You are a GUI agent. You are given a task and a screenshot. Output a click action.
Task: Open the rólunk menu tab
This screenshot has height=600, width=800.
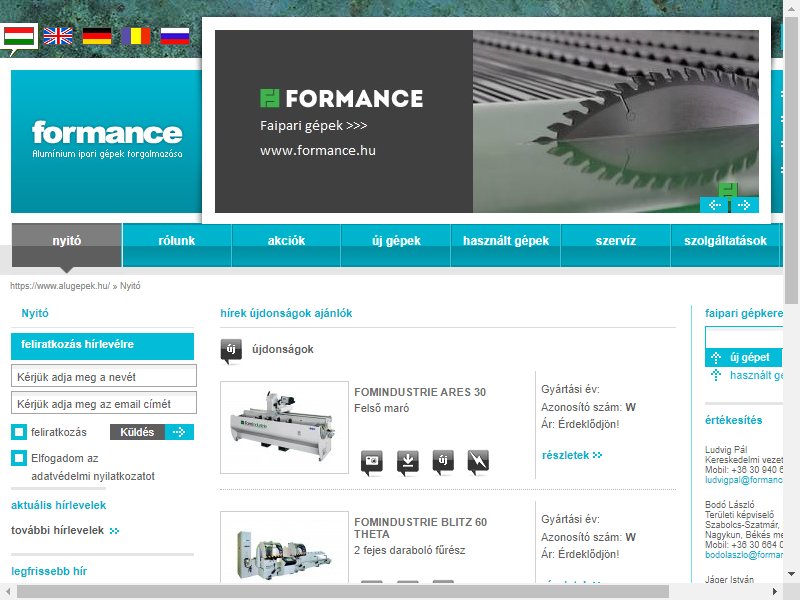(177, 245)
